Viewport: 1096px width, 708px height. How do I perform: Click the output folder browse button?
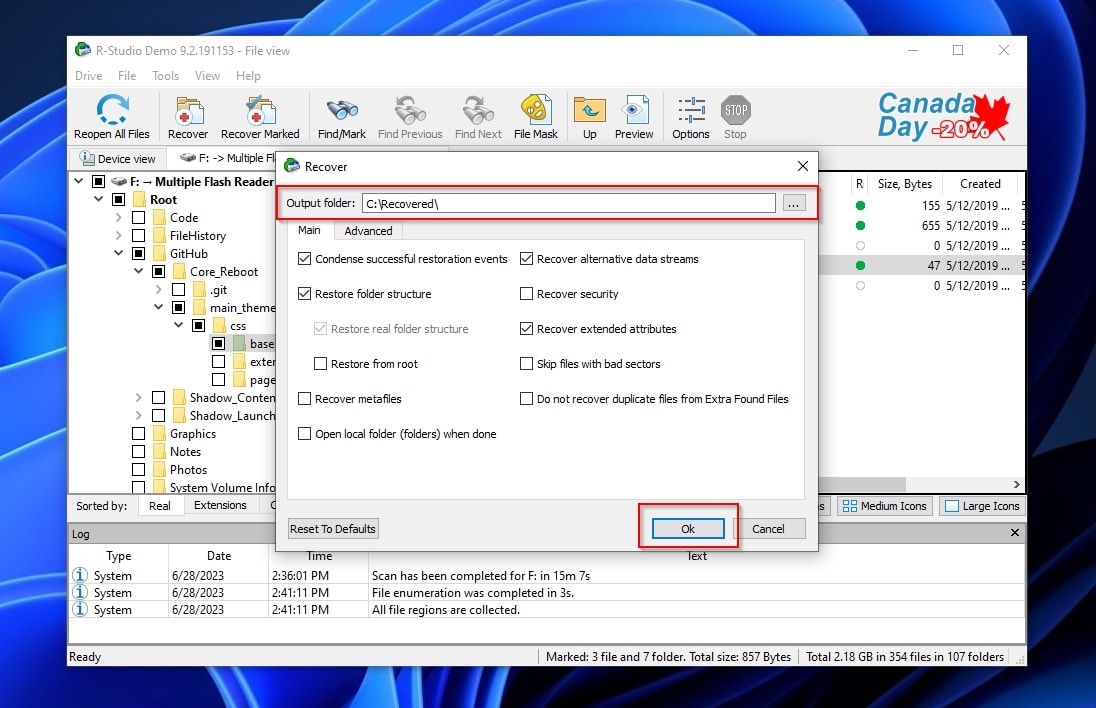pos(793,202)
